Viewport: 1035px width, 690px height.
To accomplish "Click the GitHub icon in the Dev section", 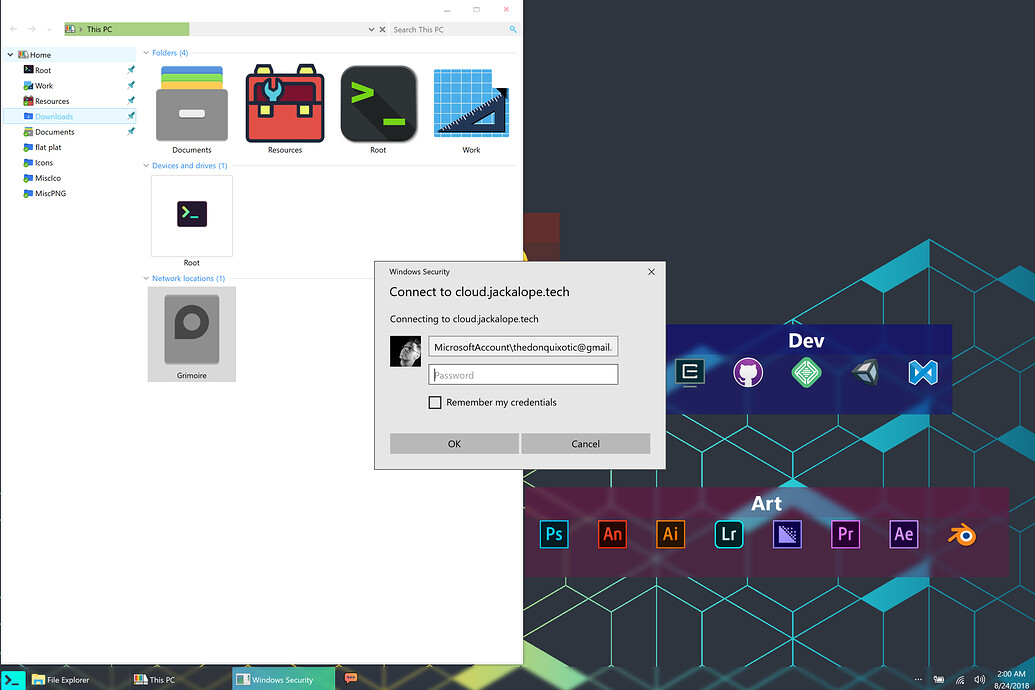I will pyautogui.click(x=748, y=372).
